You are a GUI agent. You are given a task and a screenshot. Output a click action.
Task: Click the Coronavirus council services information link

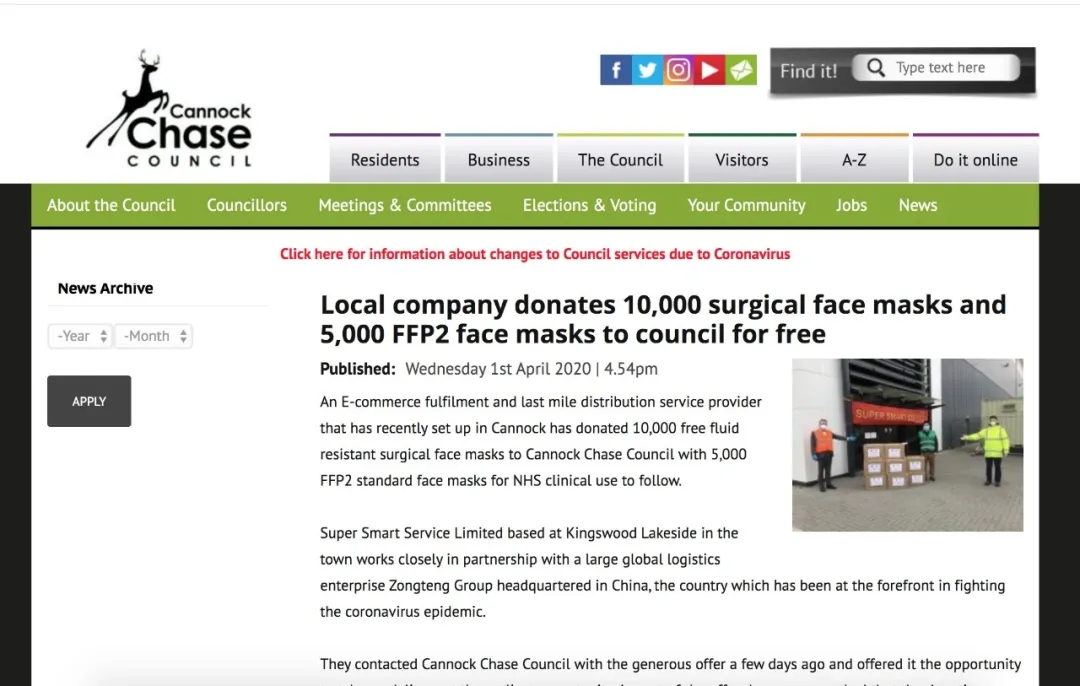534,254
